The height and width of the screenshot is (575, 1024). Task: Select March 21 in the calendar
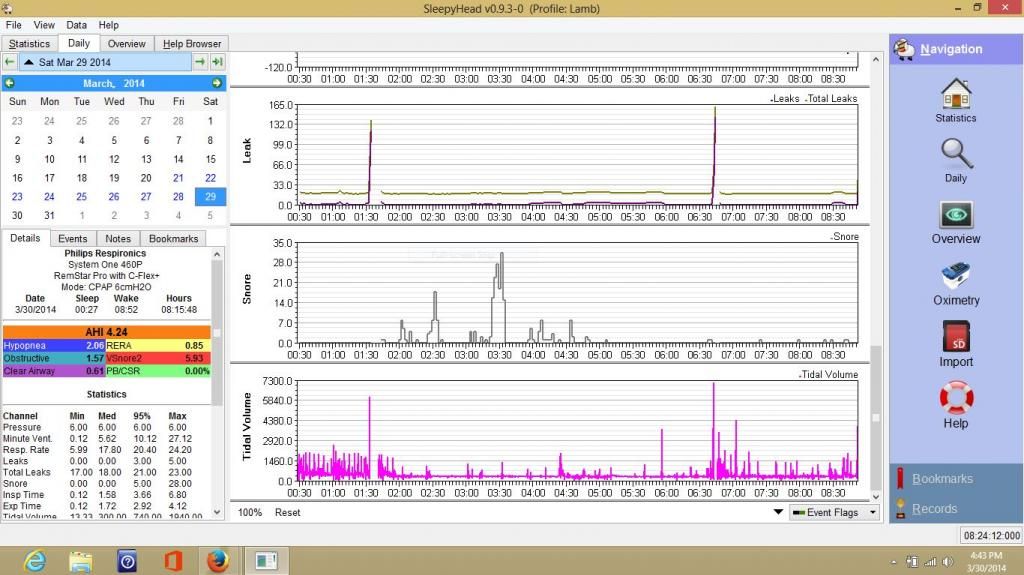[x=178, y=178]
